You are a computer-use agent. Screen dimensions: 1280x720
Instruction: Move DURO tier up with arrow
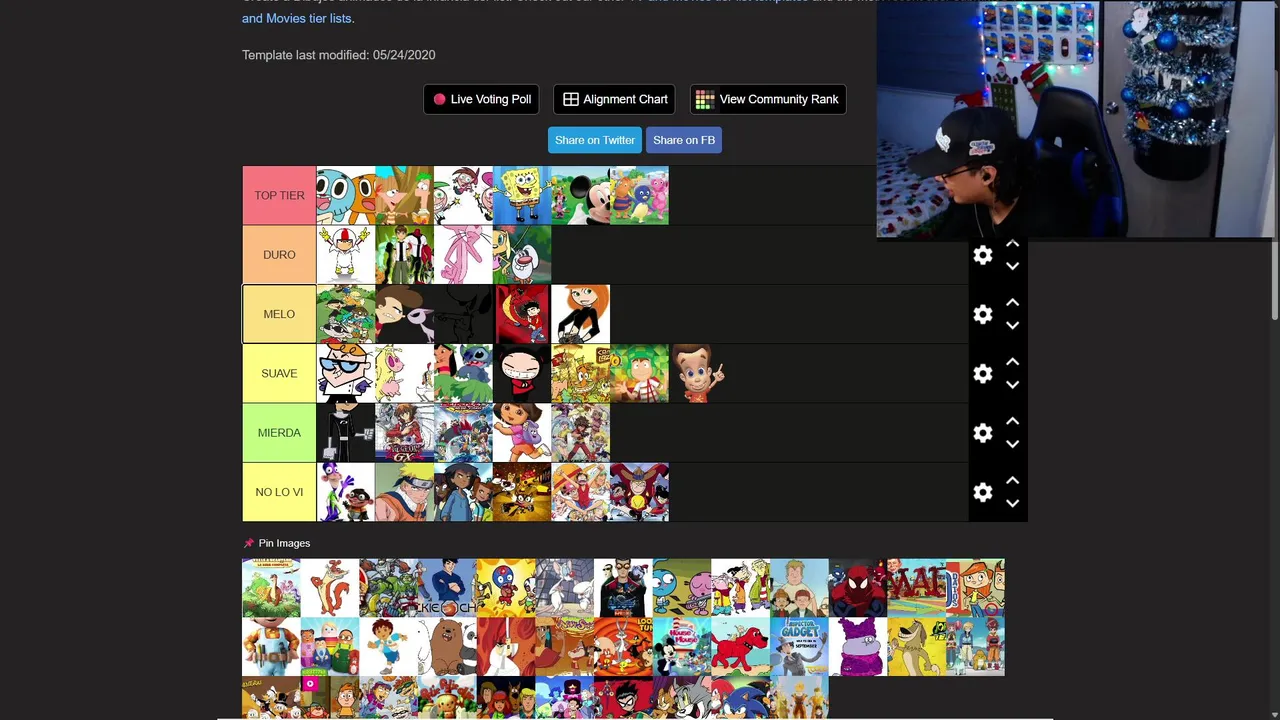coord(1012,244)
